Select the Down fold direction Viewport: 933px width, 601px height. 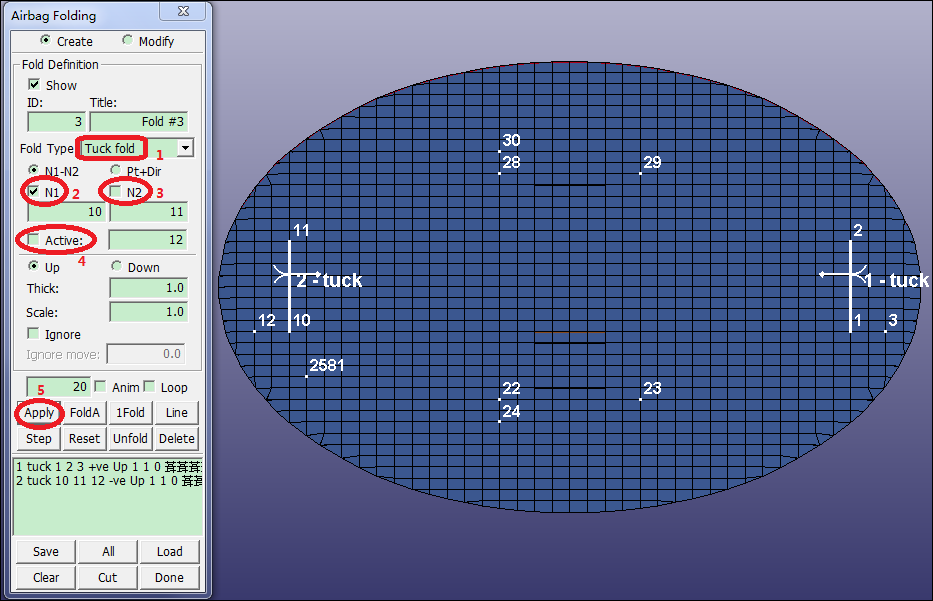(x=116, y=267)
